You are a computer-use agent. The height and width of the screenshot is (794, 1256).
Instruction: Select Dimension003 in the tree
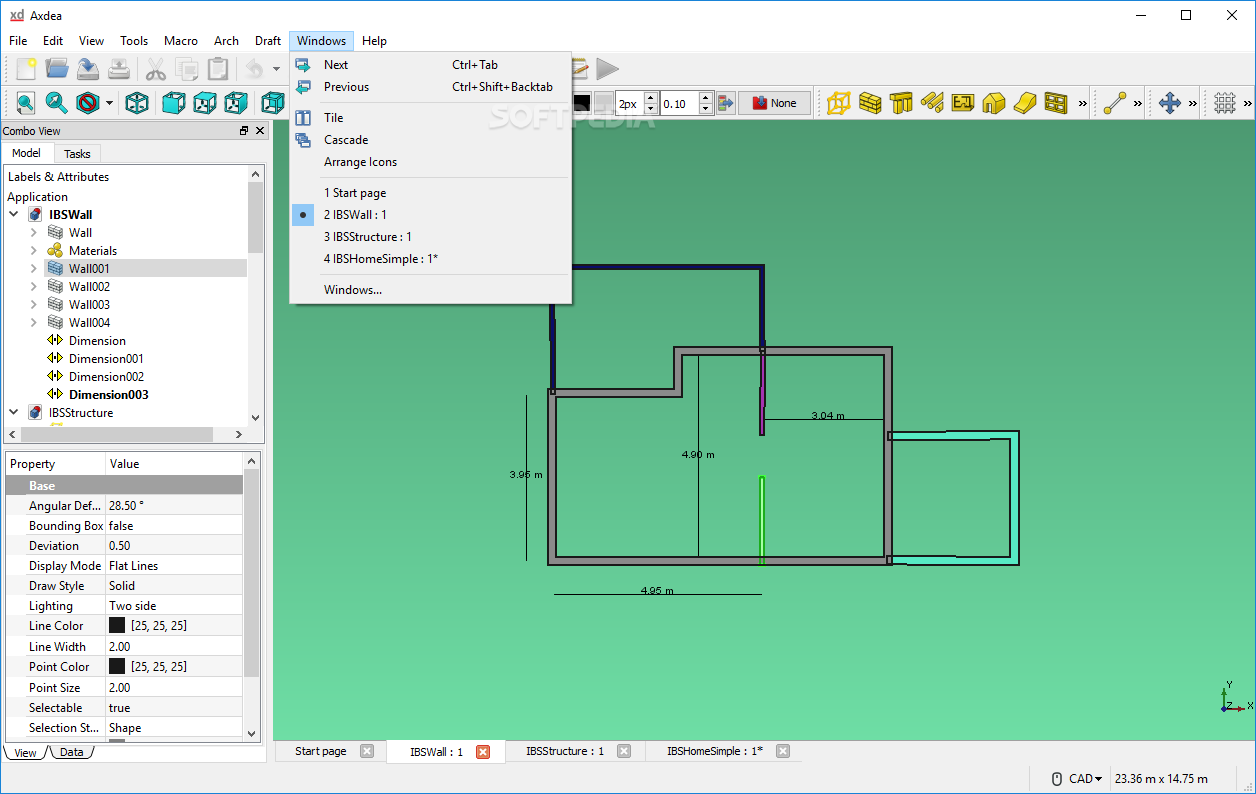coord(108,395)
